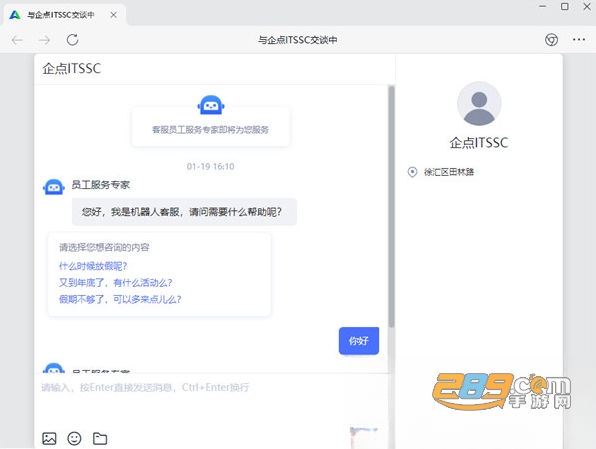Click the location pin icon
This screenshot has height=449, width=596.
412,172
